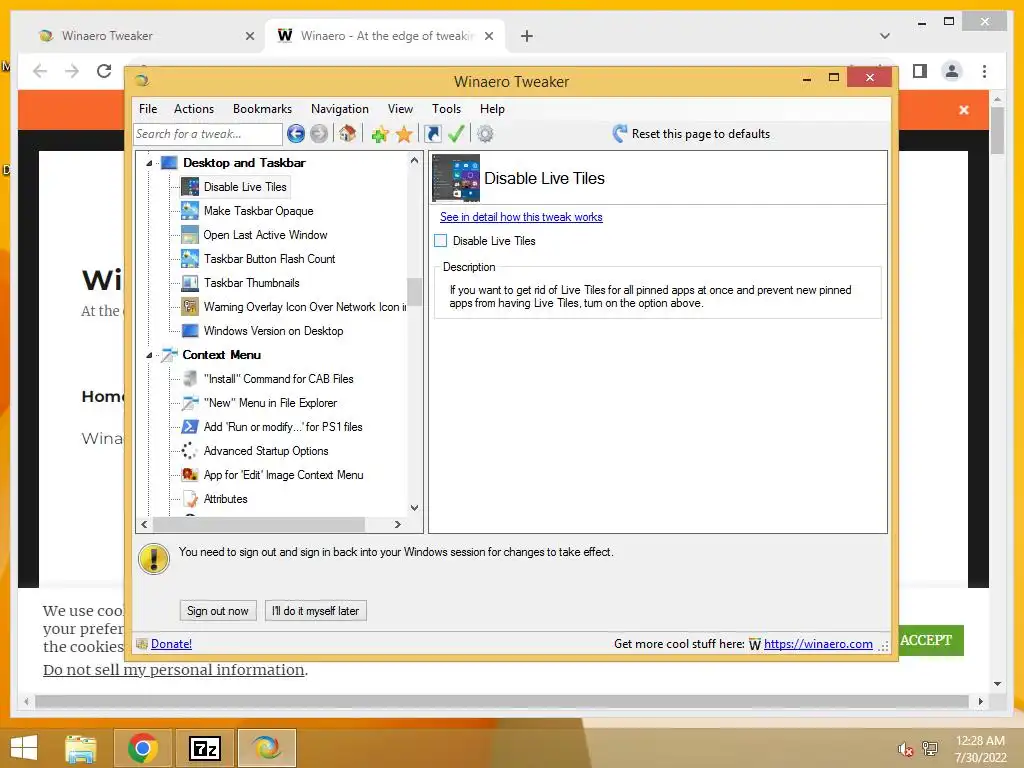Click the Make Taskbar Opaque icon
This screenshot has height=768, width=1024.
pyautogui.click(x=190, y=211)
